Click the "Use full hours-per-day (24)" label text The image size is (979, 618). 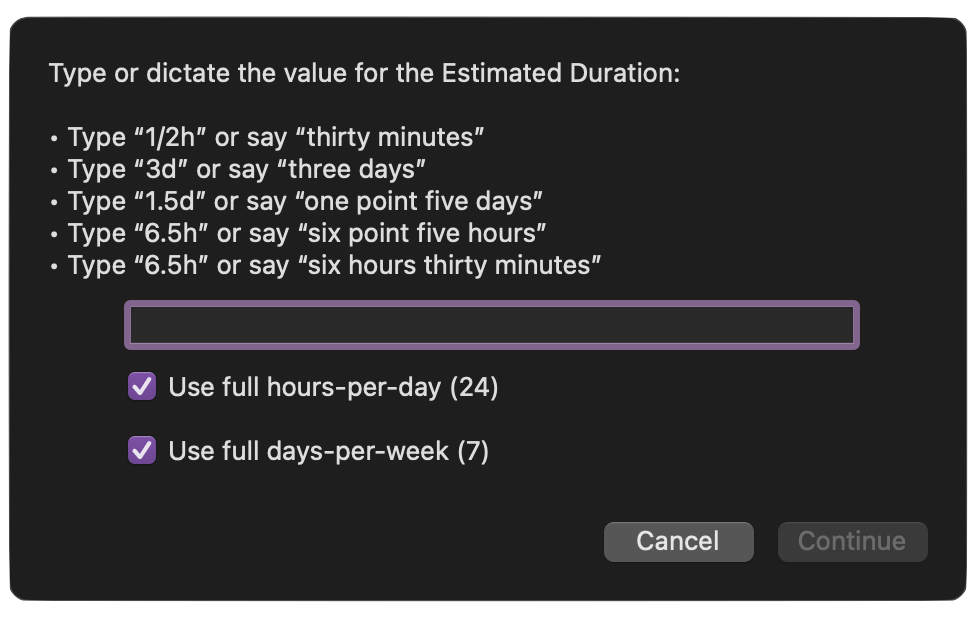pos(333,387)
